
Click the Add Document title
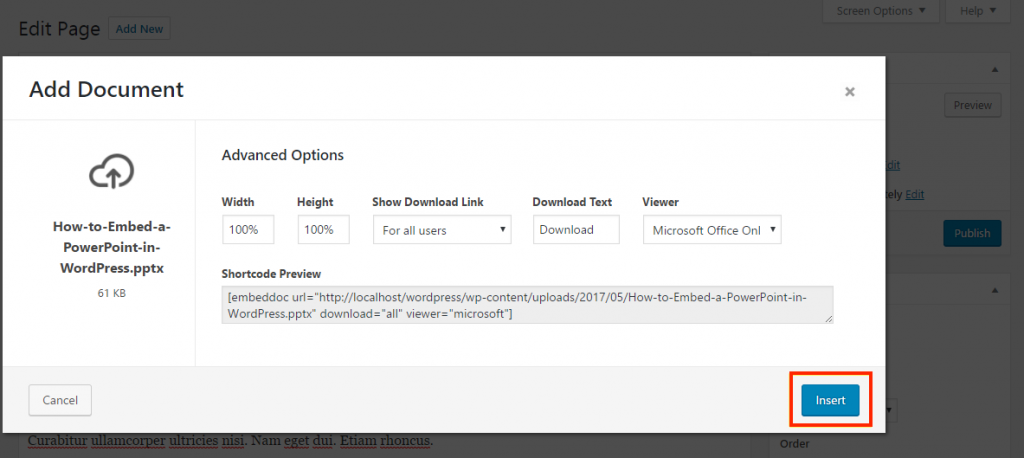click(106, 89)
